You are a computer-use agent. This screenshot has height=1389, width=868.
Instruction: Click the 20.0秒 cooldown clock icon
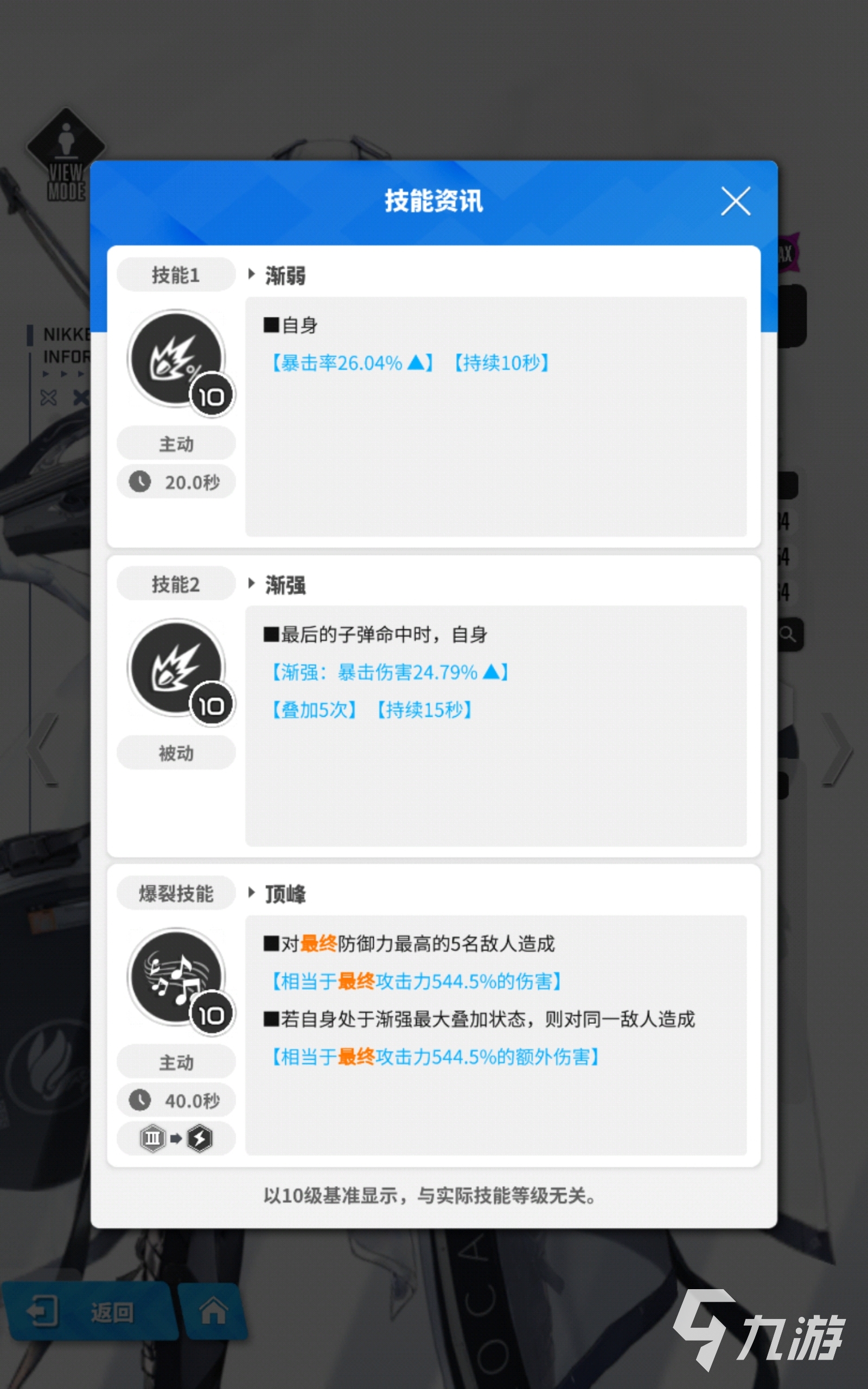pos(139,482)
